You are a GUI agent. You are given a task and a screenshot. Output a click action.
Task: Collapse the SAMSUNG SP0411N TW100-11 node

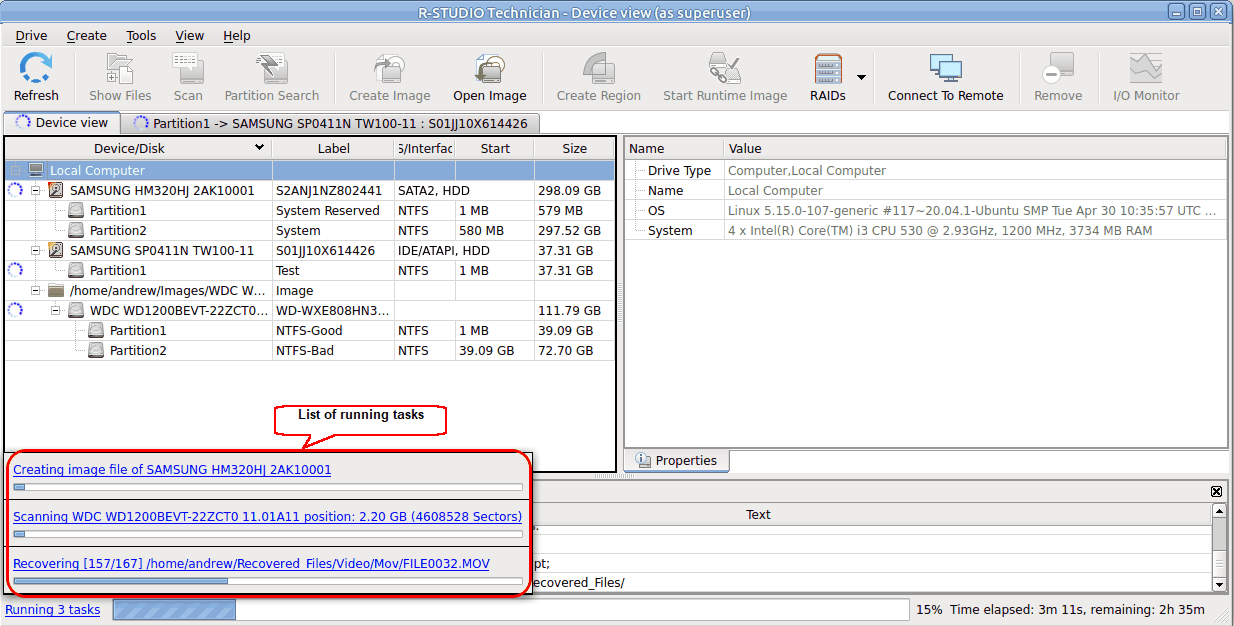click(36, 250)
